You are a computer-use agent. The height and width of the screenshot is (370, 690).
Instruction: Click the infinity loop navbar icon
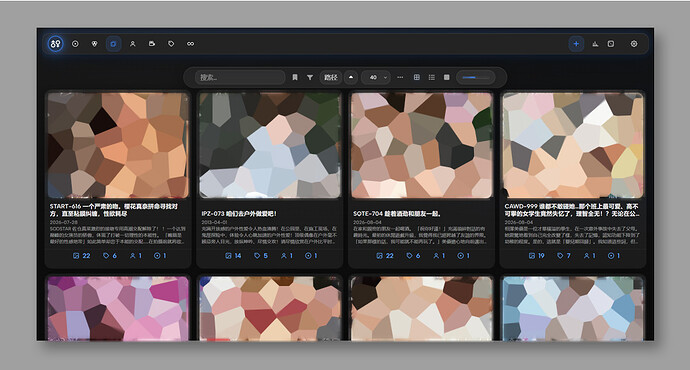click(x=191, y=44)
